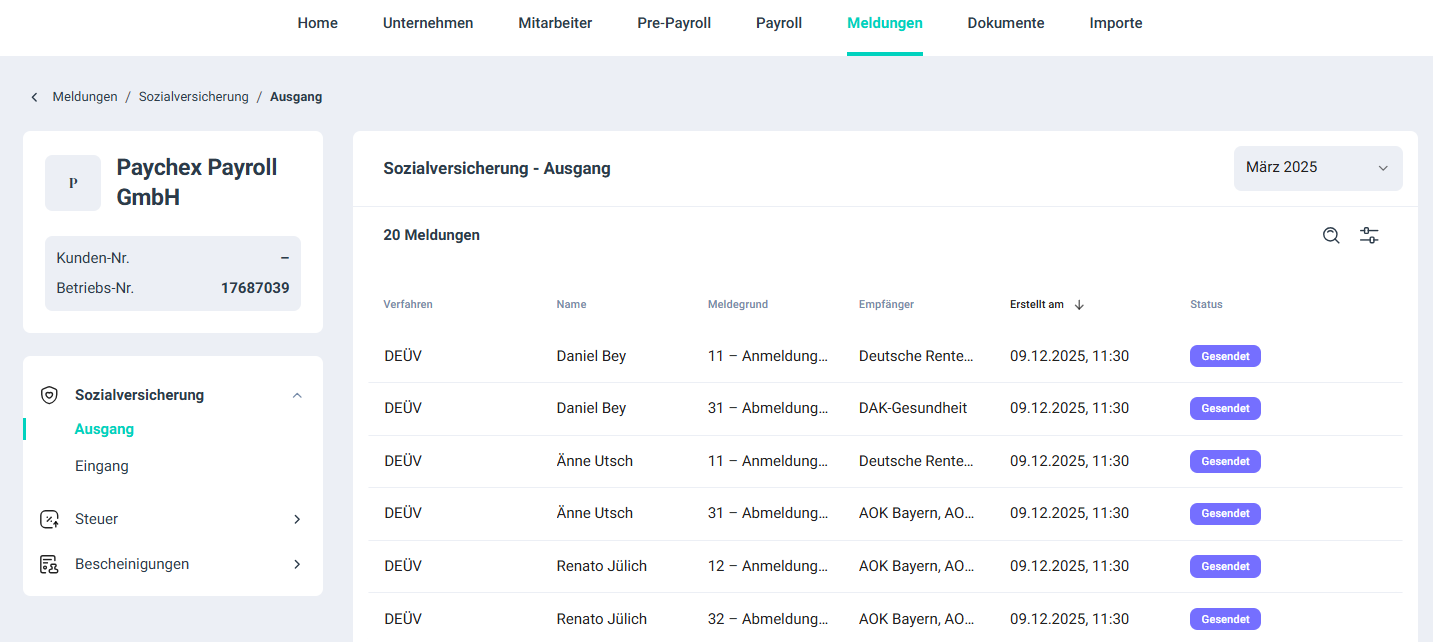Sort by the Name column header
Screen dimensions: 1433x642
coord(572,305)
